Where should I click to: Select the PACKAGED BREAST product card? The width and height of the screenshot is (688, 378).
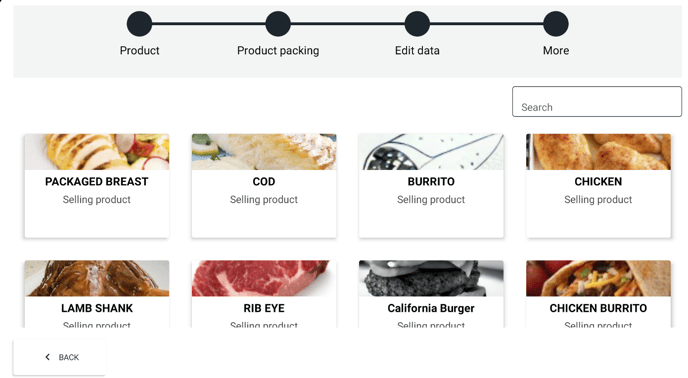click(x=97, y=186)
